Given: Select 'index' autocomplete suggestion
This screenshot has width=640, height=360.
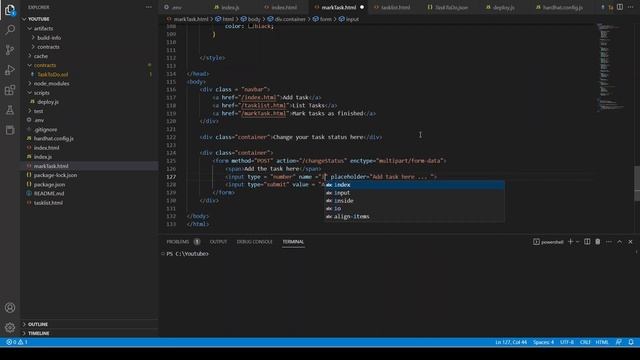Looking at the screenshot, I should [x=414, y=185].
